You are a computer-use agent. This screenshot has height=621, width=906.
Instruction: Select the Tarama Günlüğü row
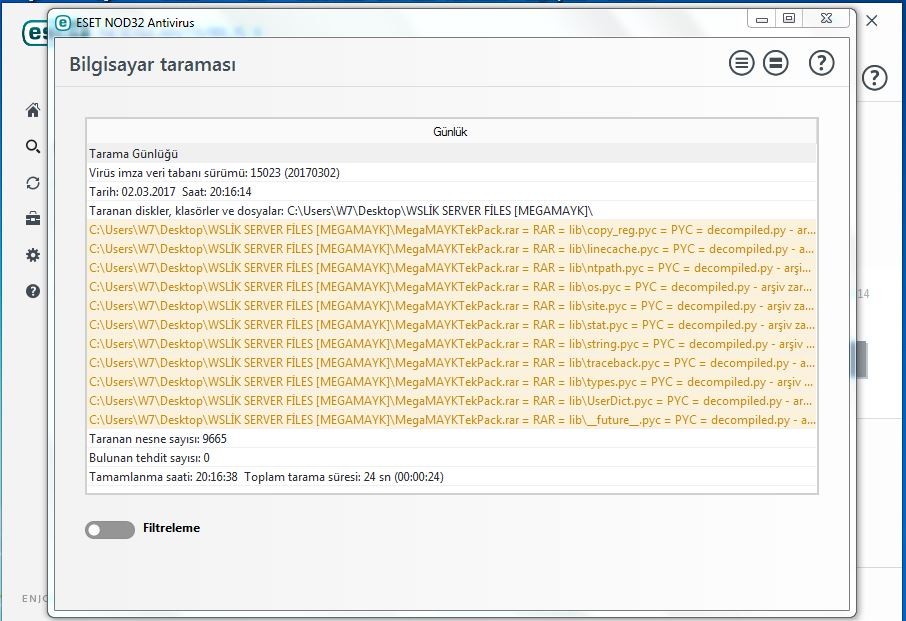tap(452, 154)
